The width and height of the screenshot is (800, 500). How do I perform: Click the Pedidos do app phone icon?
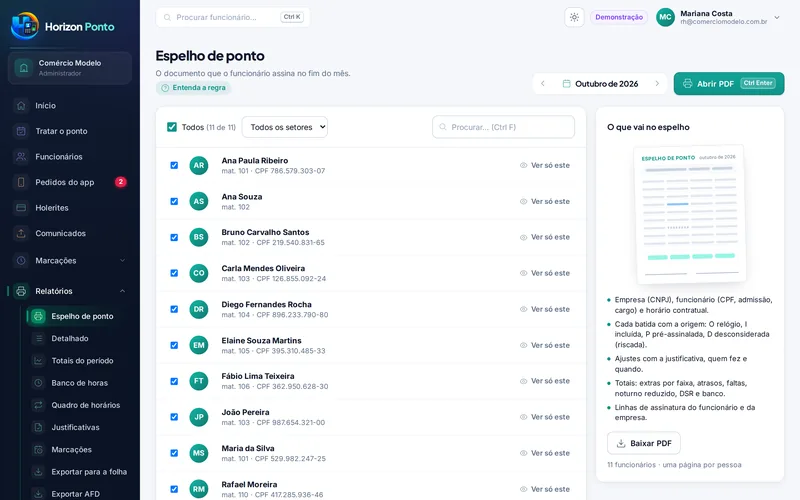click(21, 182)
